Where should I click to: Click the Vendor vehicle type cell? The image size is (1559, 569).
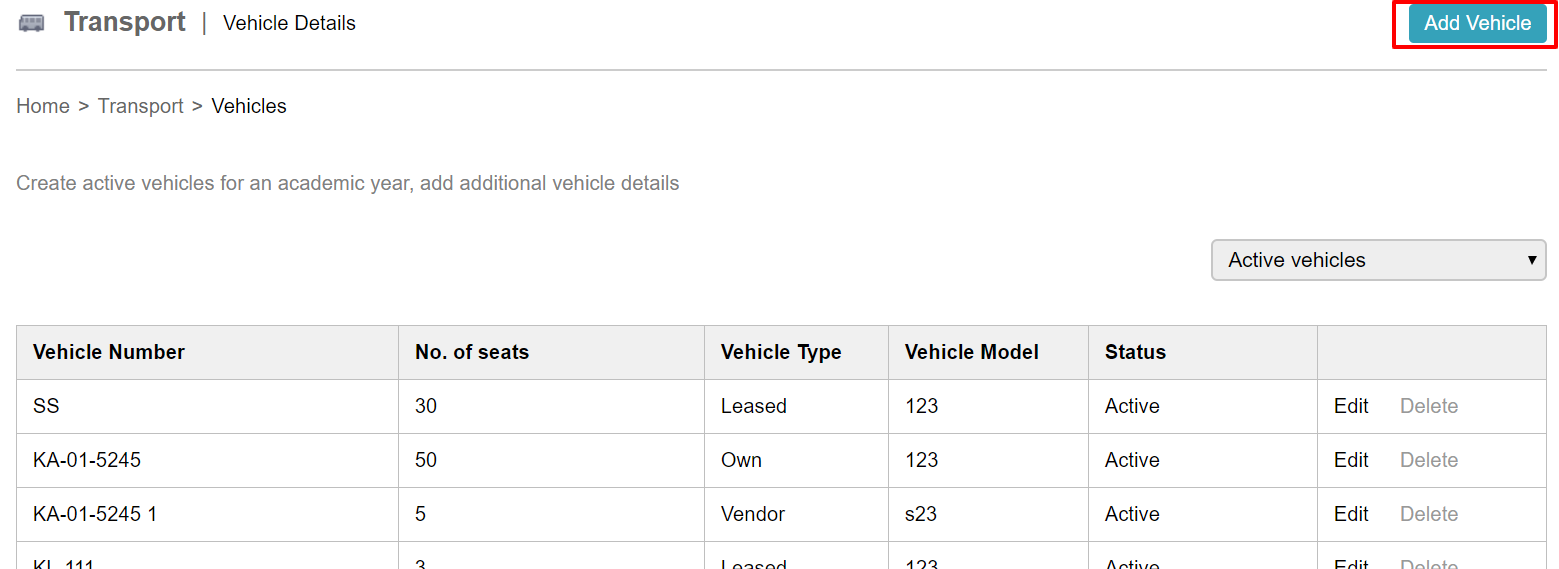click(797, 514)
